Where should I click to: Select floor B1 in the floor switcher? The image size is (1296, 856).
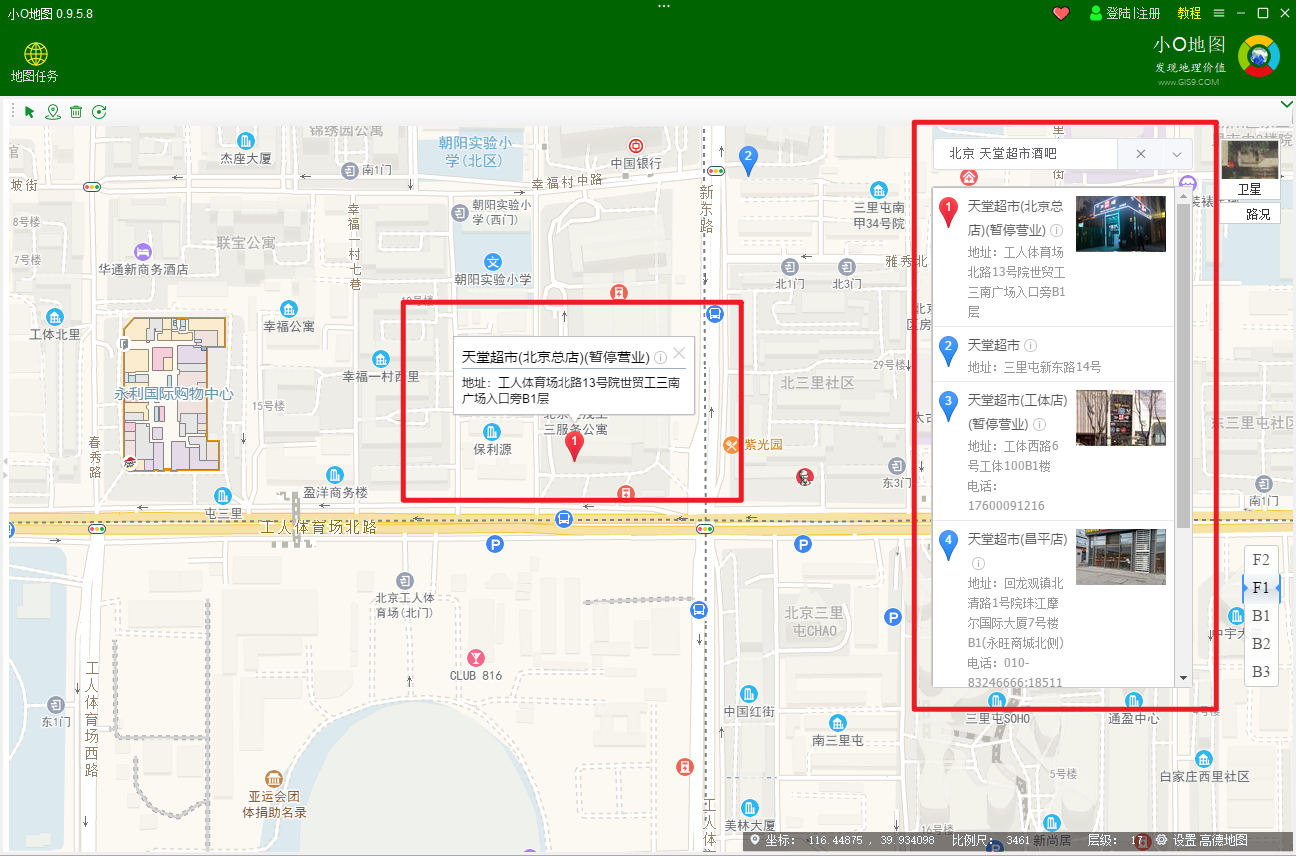1261,616
